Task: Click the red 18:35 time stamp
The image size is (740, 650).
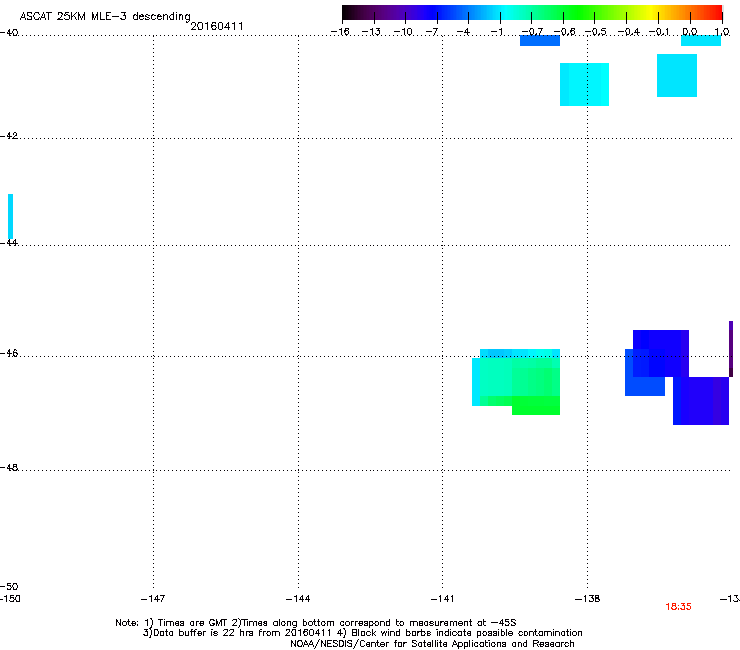Action: (x=678, y=607)
